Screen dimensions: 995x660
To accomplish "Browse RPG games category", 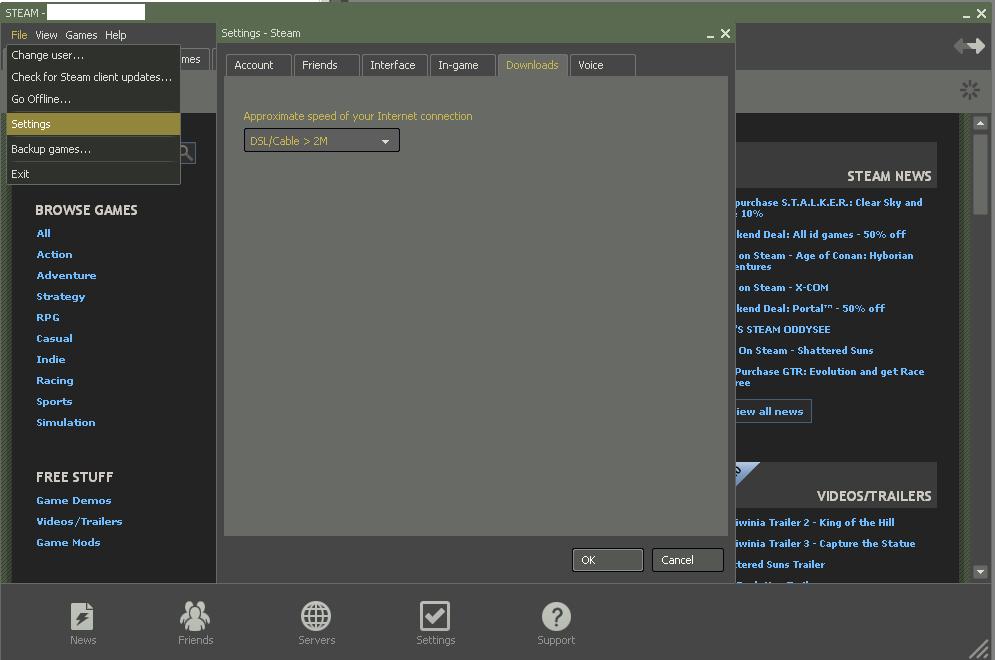I will [x=48, y=317].
